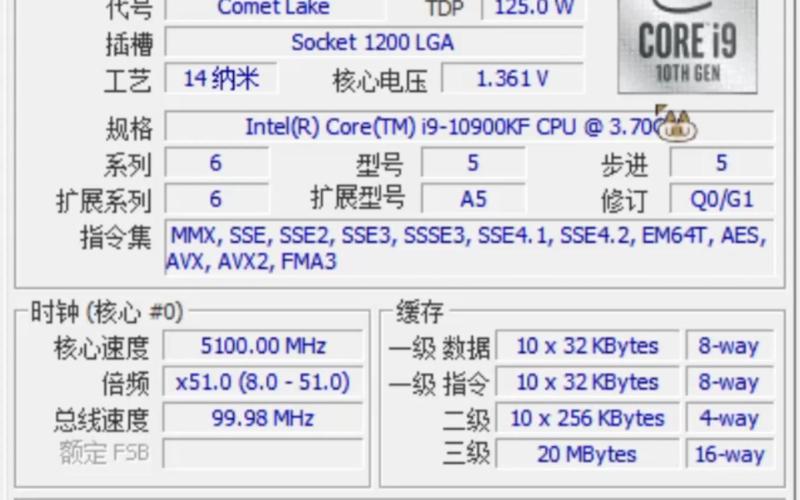Click the empty 额定 FSB field
This screenshot has height=500, width=800.
[x=263, y=453]
